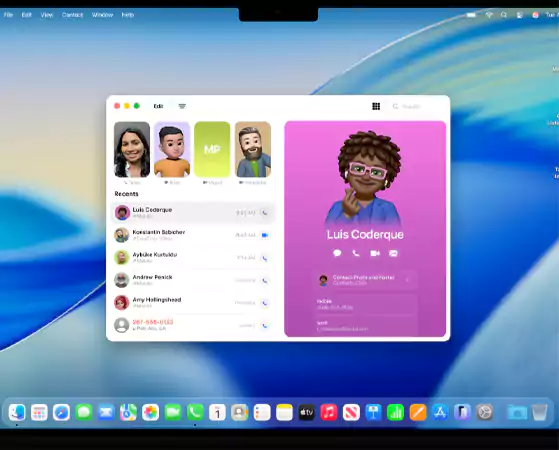Open the Edit menu in menu bar
The width and height of the screenshot is (559, 450).
[26, 15]
